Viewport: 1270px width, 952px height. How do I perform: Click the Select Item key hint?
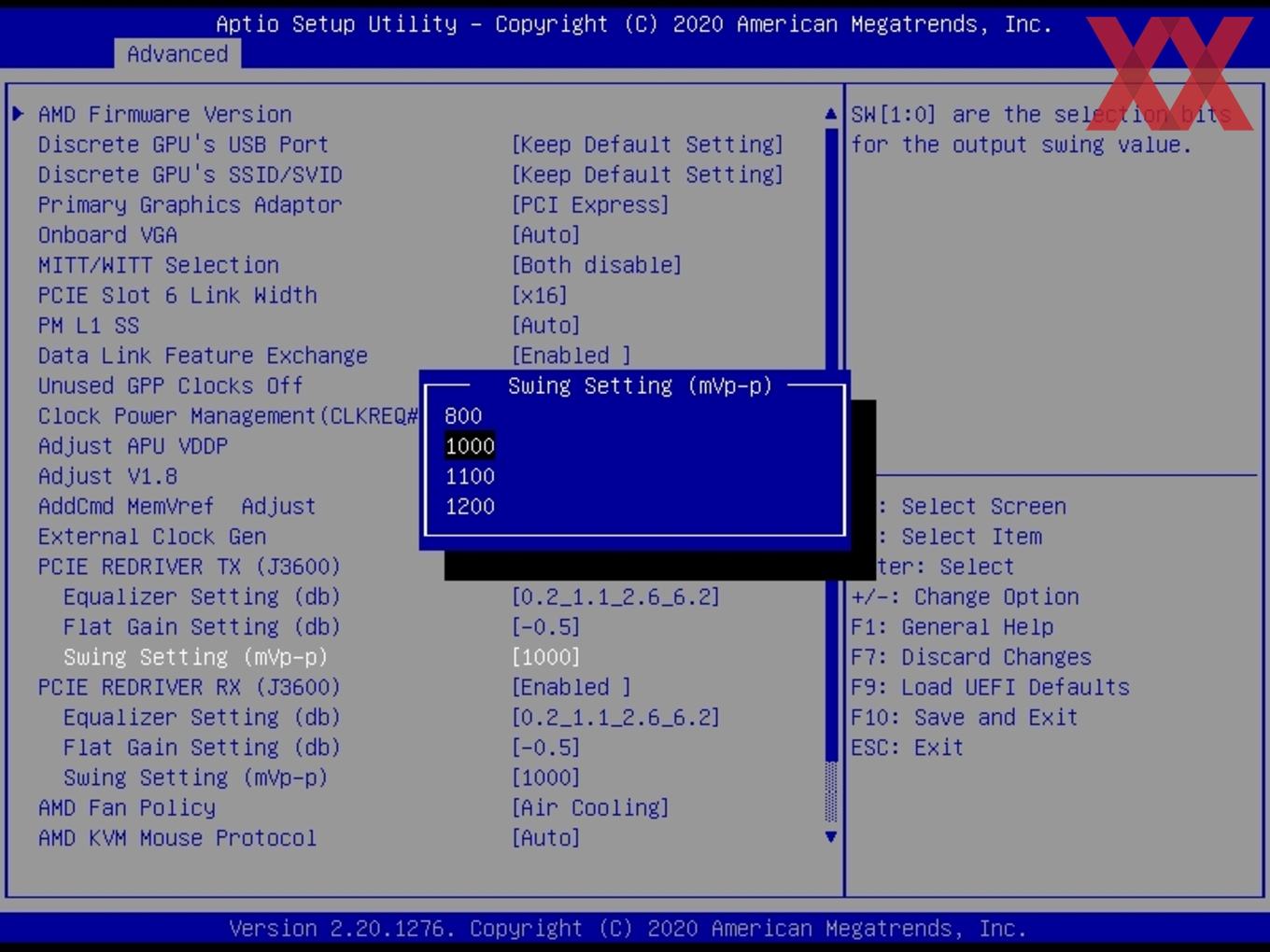959,537
